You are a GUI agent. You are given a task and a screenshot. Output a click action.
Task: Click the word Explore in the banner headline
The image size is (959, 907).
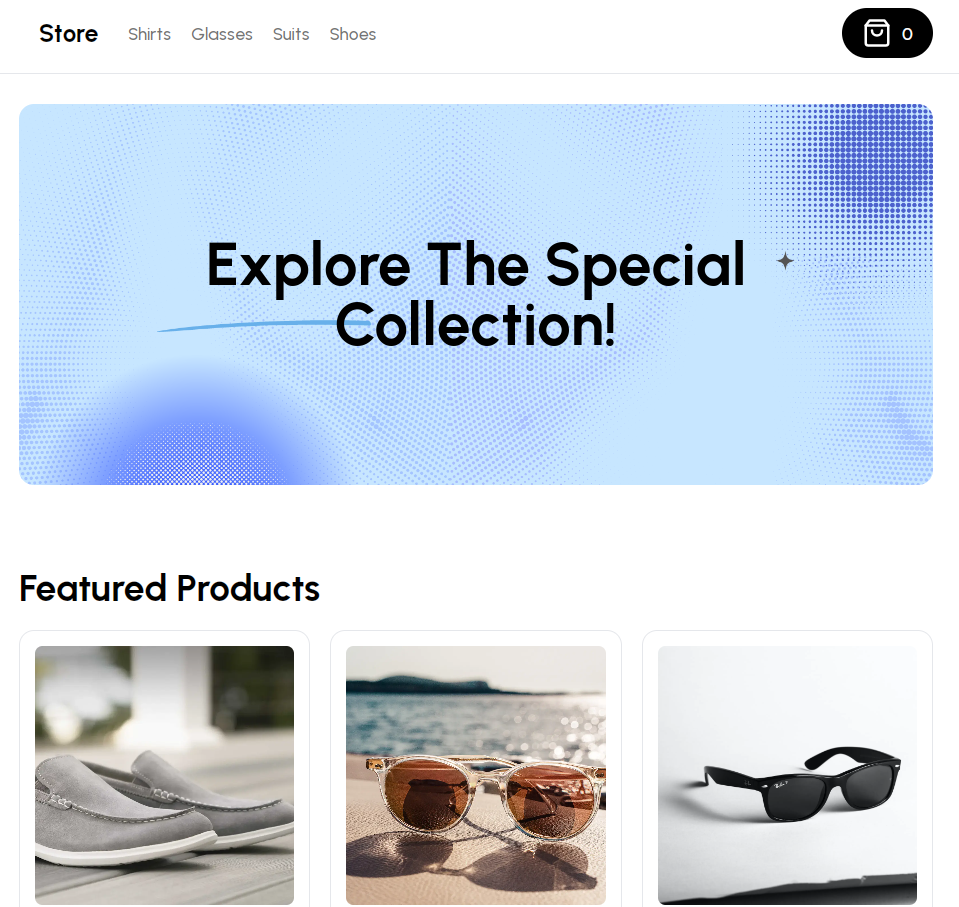[x=308, y=266]
